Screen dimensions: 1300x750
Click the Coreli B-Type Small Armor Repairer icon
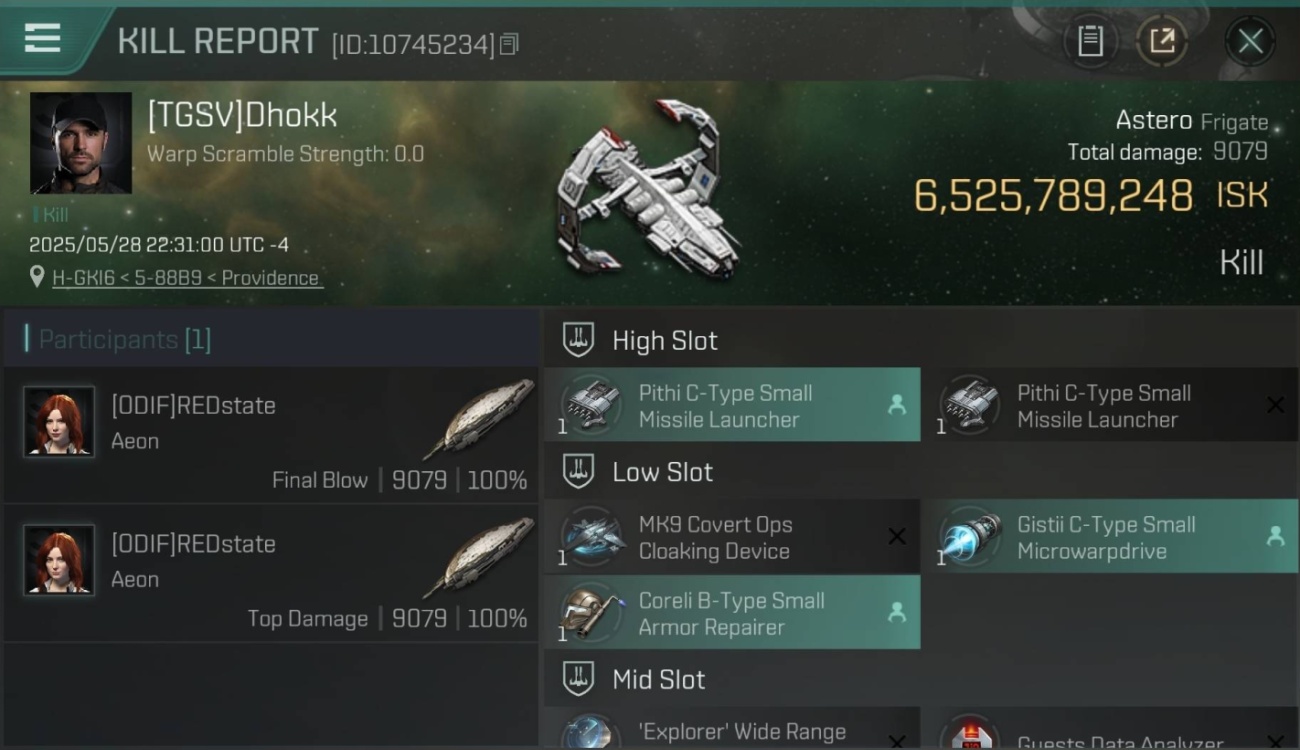tap(592, 613)
